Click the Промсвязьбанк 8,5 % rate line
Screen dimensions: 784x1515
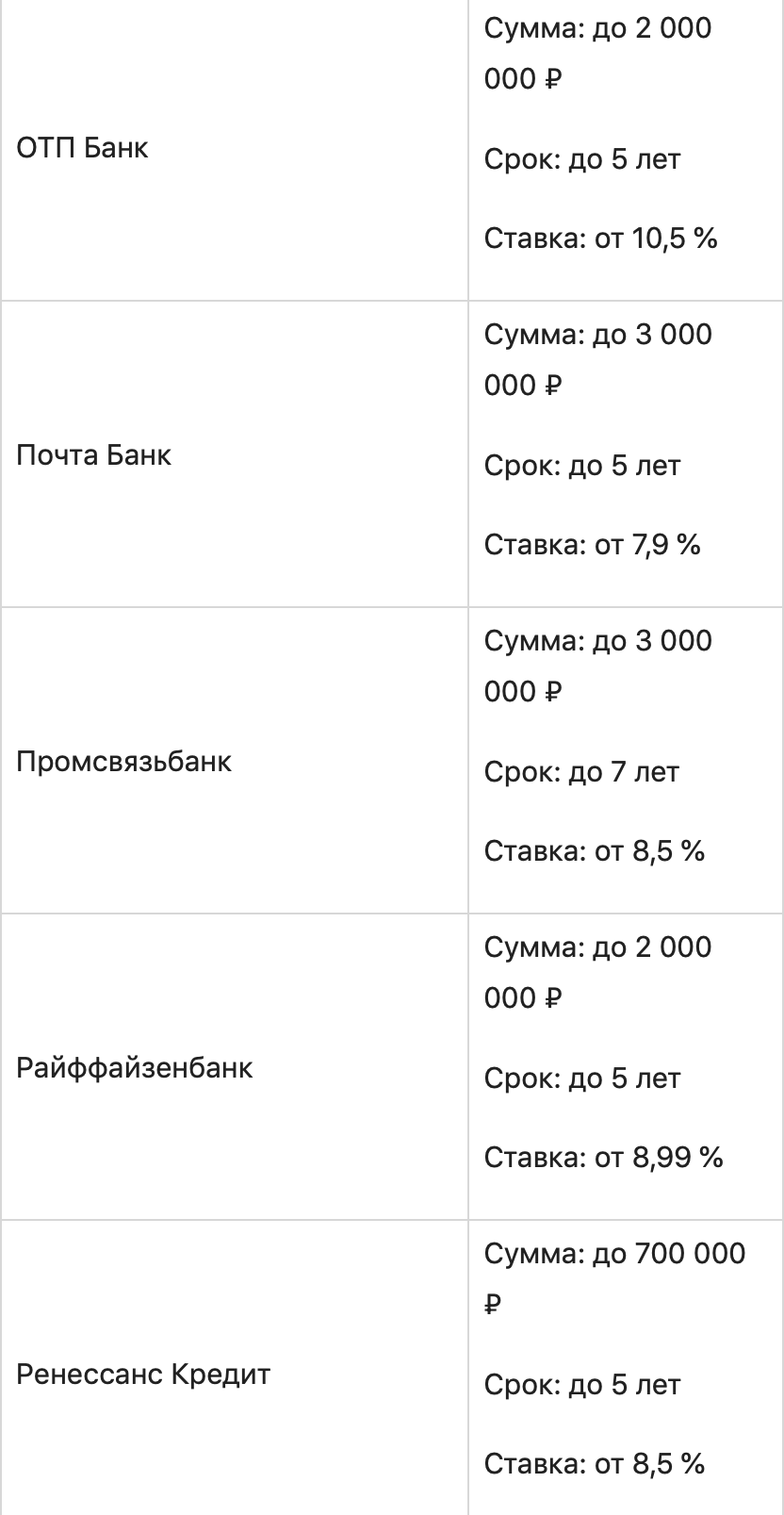click(x=594, y=851)
